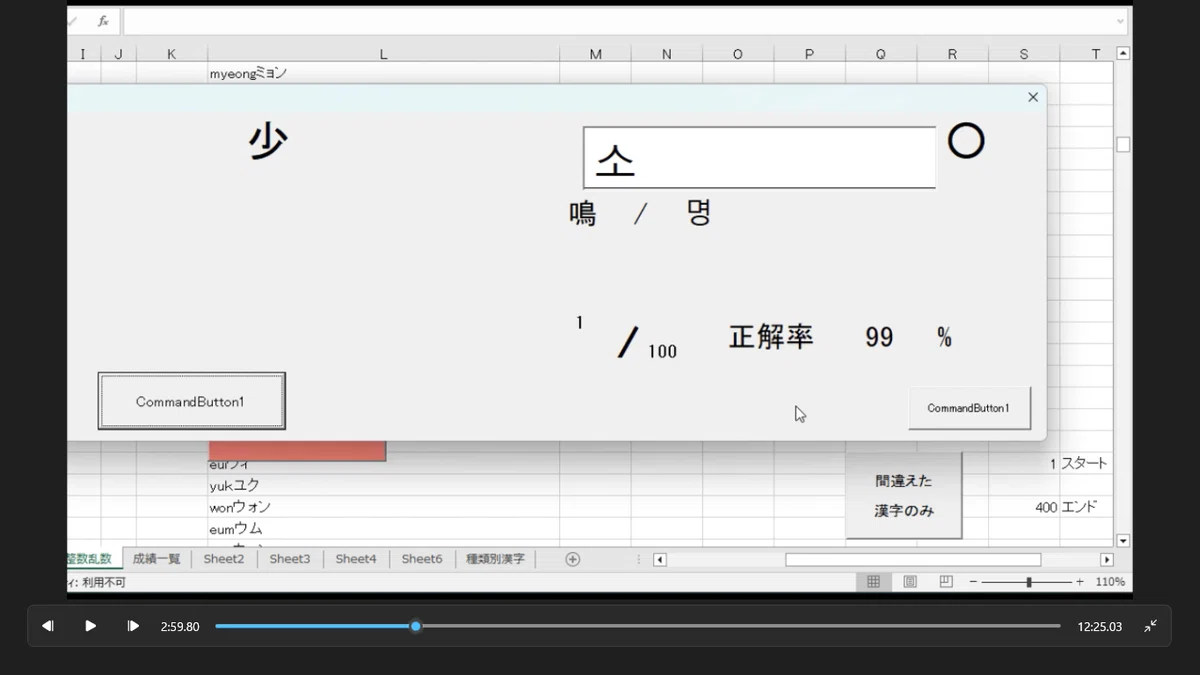This screenshot has width=1200, height=675.
Task: Click the sheet tab scroll dots handle
Action: tap(638, 560)
